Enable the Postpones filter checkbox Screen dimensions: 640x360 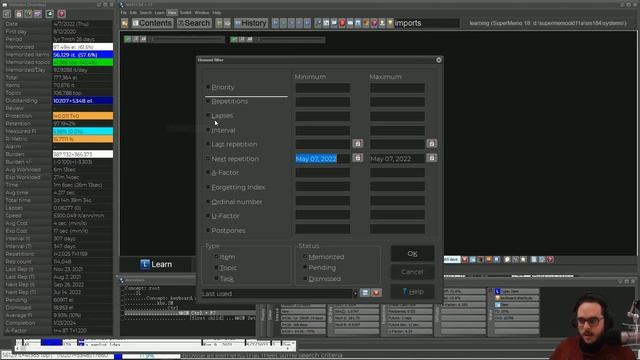point(208,230)
